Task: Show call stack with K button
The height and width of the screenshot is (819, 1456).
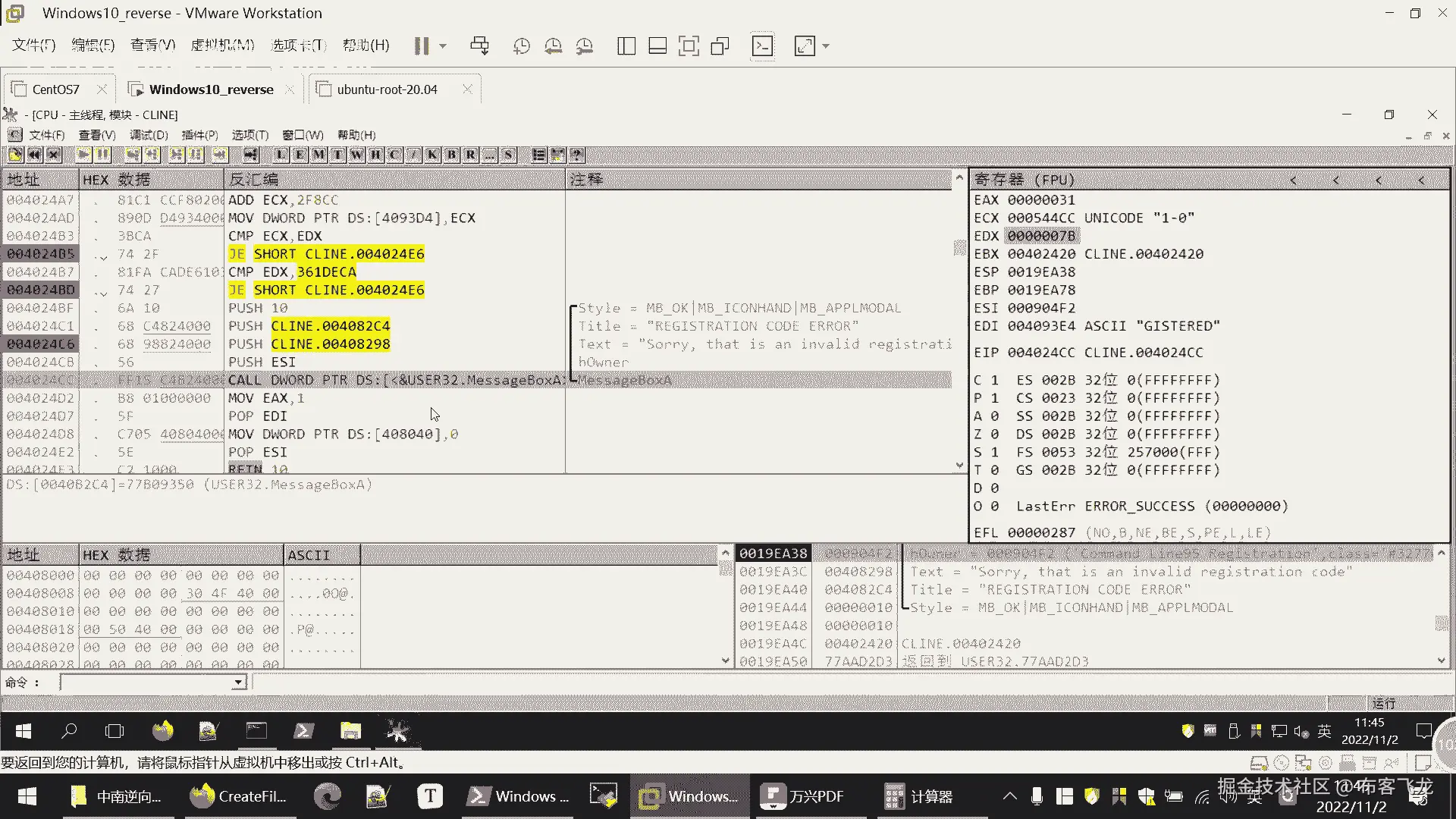Action: [x=432, y=155]
